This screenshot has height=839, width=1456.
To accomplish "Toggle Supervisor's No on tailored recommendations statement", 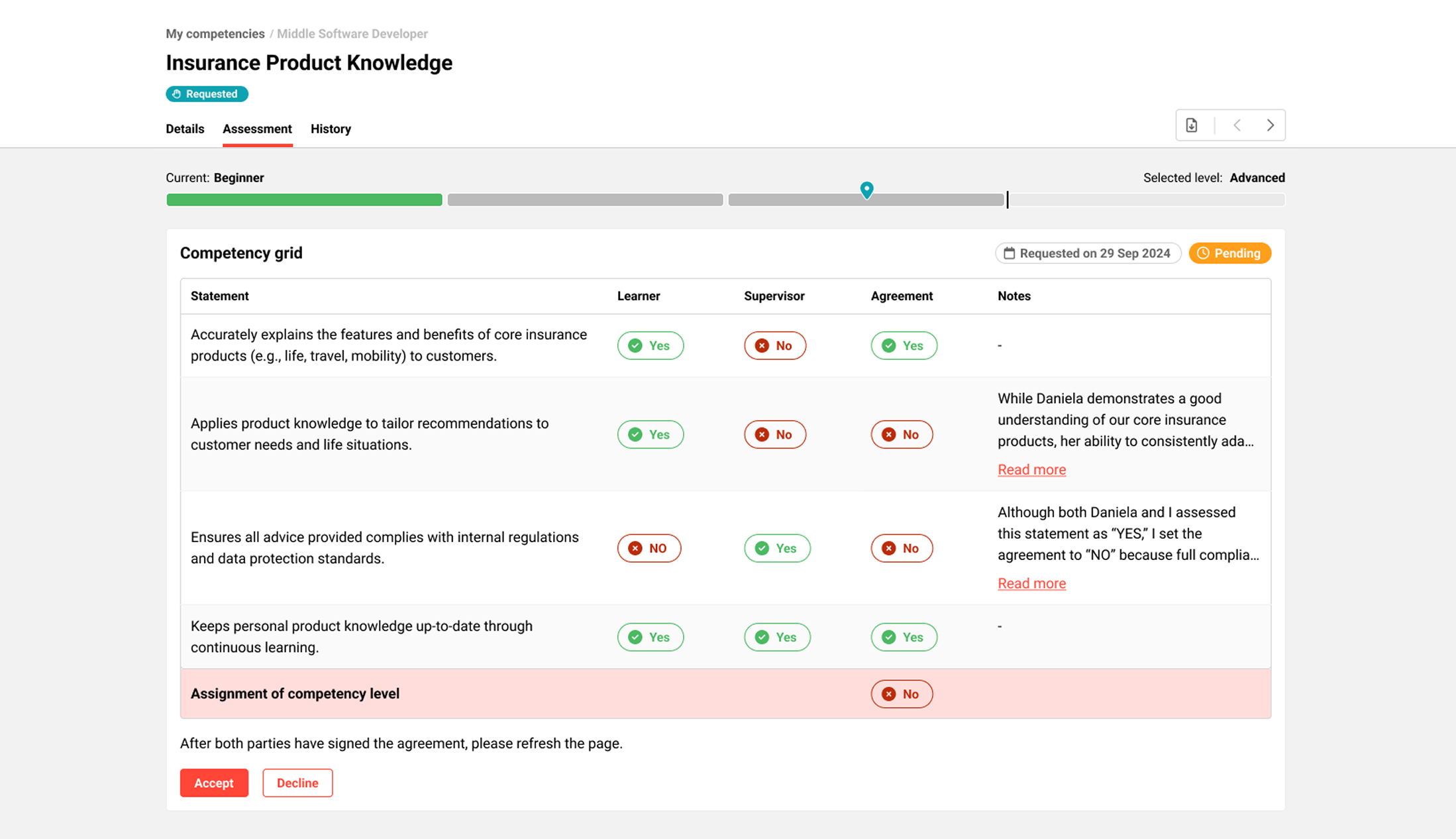I will (x=774, y=434).
